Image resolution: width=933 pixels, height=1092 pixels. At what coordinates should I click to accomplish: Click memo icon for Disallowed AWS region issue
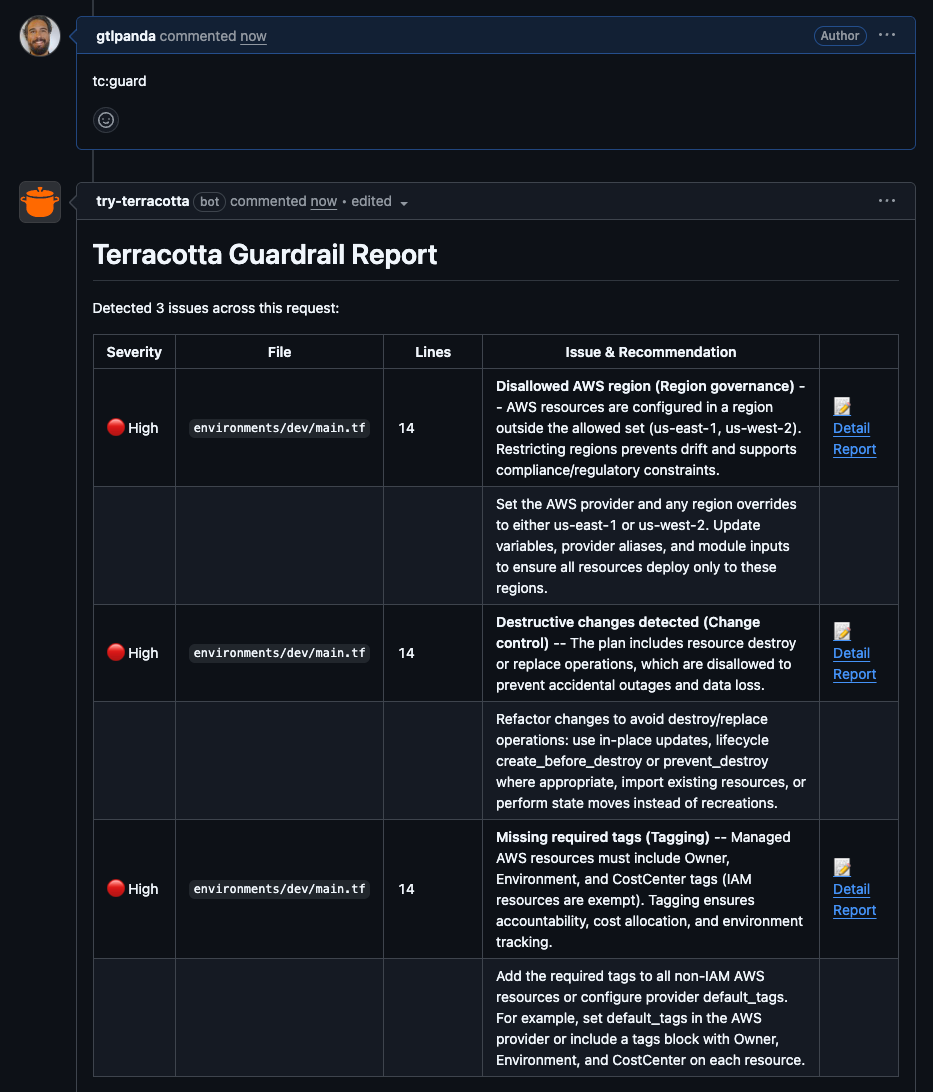(x=842, y=407)
